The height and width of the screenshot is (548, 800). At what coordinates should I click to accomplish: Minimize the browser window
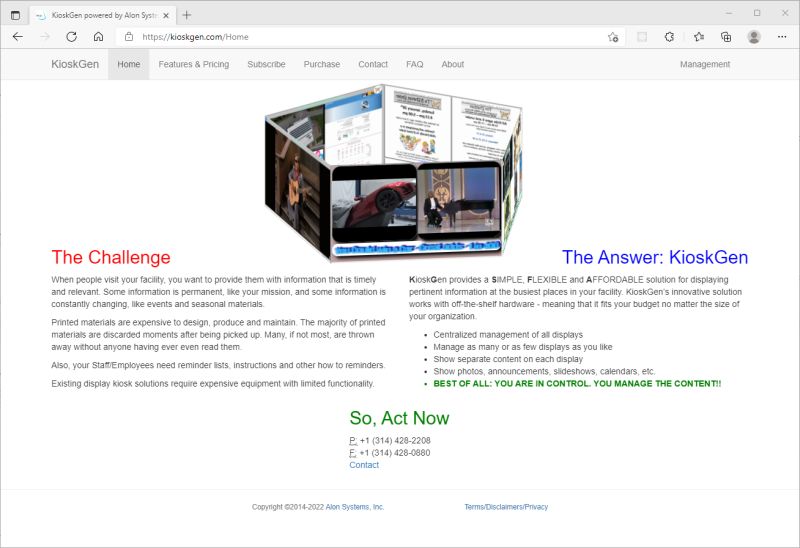(729, 13)
